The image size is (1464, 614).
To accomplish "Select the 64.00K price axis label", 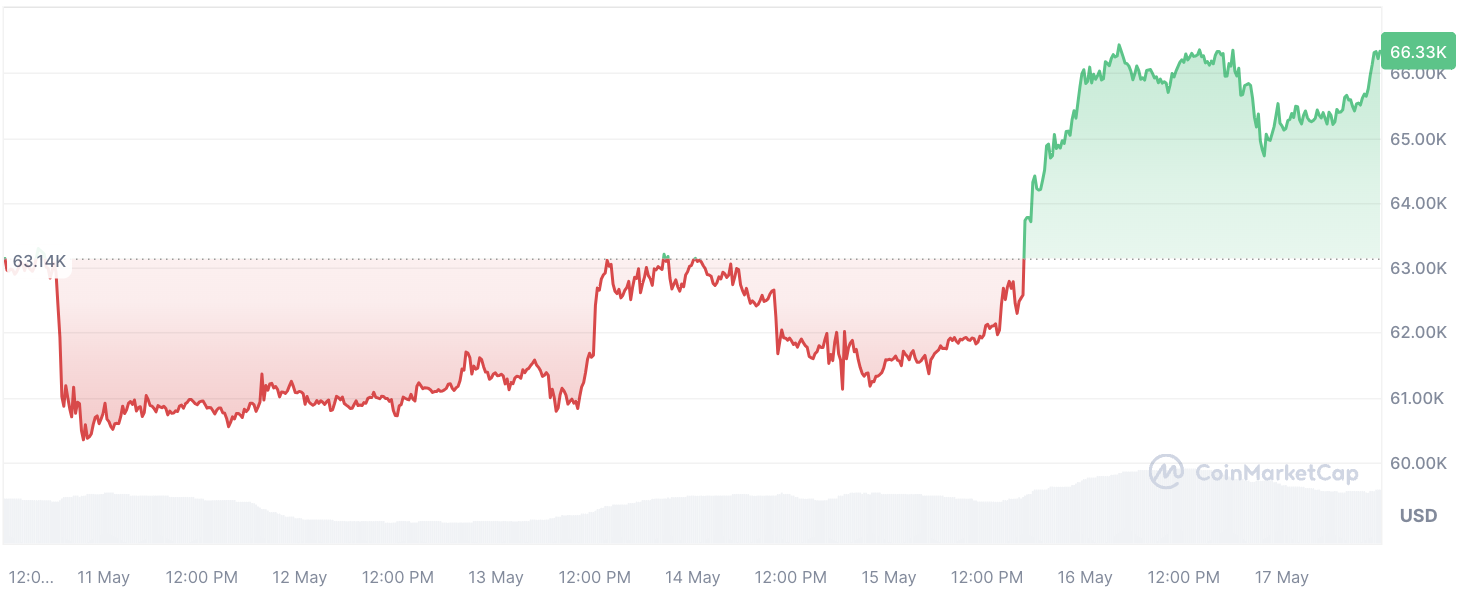I will click(x=1418, y=204).
